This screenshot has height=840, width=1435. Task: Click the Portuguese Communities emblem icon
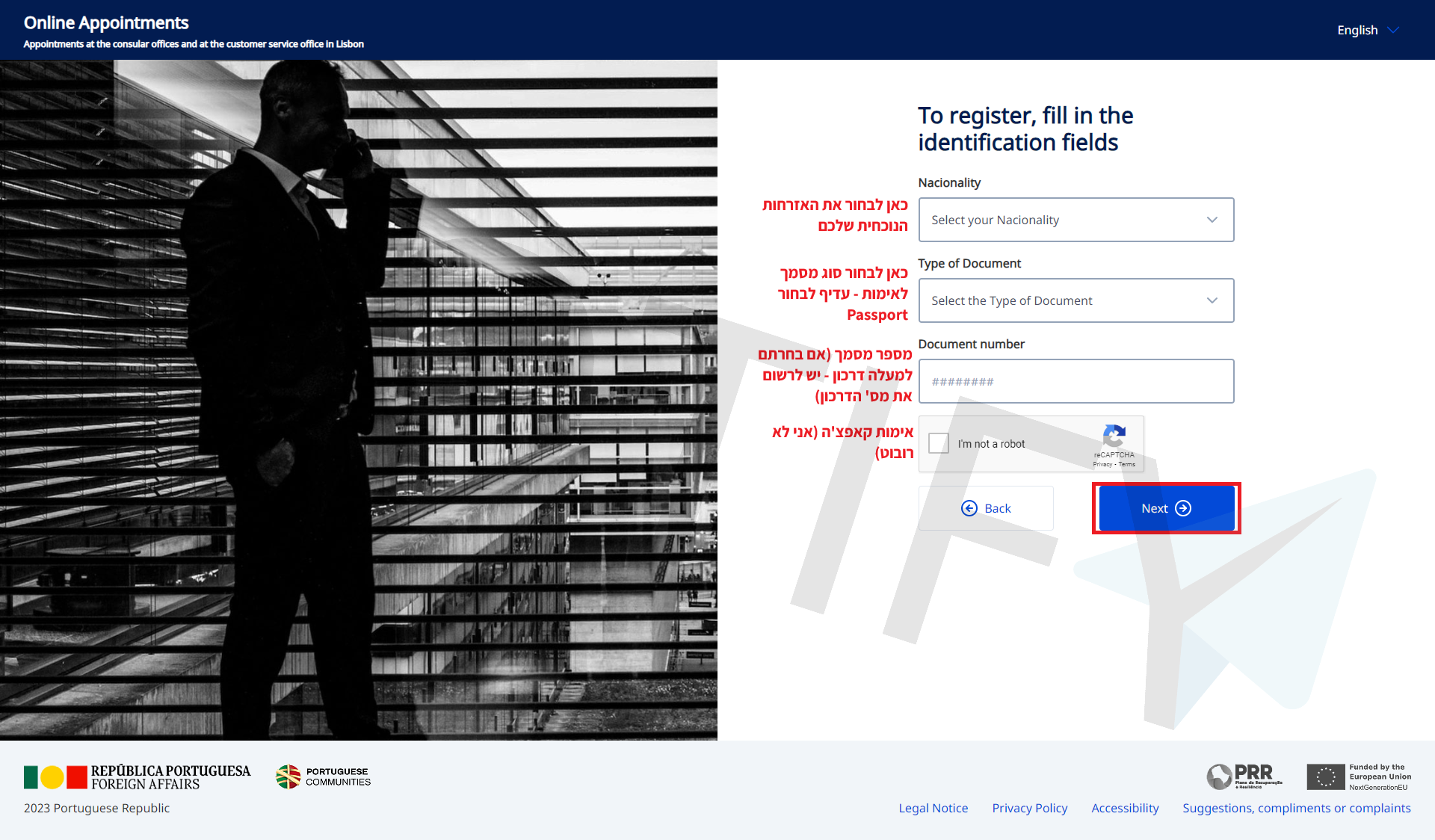288,776
